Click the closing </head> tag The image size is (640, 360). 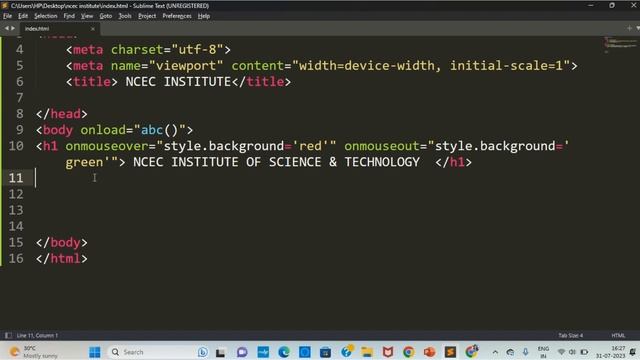pos(62,114)
